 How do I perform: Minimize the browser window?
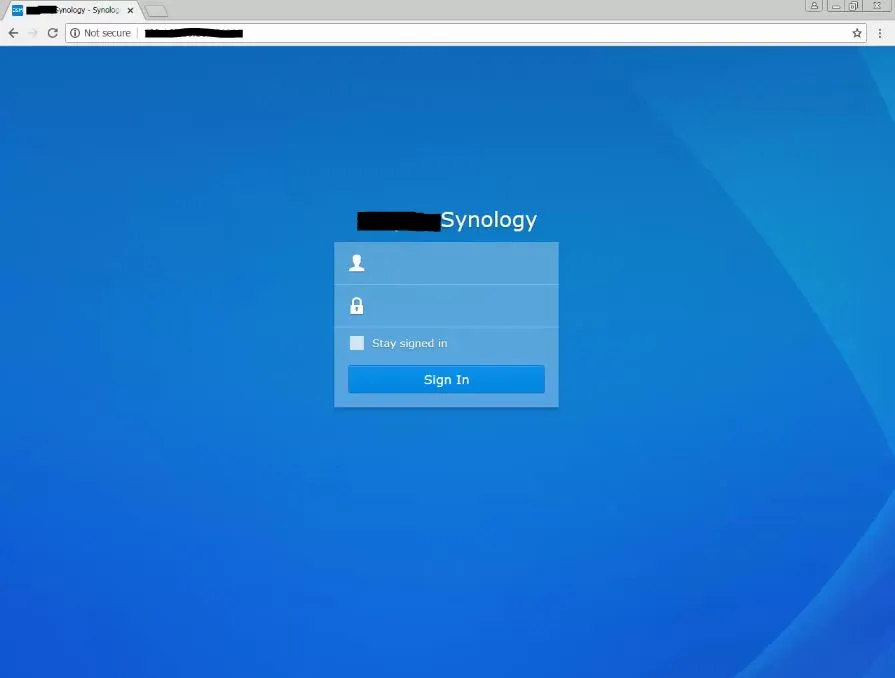coord(836,6)
